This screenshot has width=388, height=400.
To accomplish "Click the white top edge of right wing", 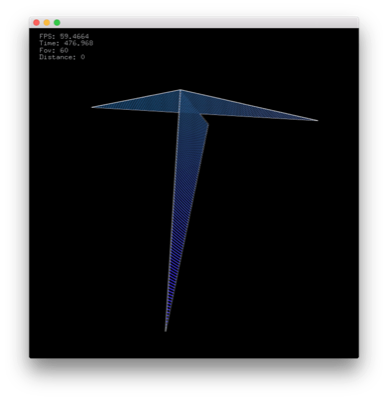I will [249, 105].
